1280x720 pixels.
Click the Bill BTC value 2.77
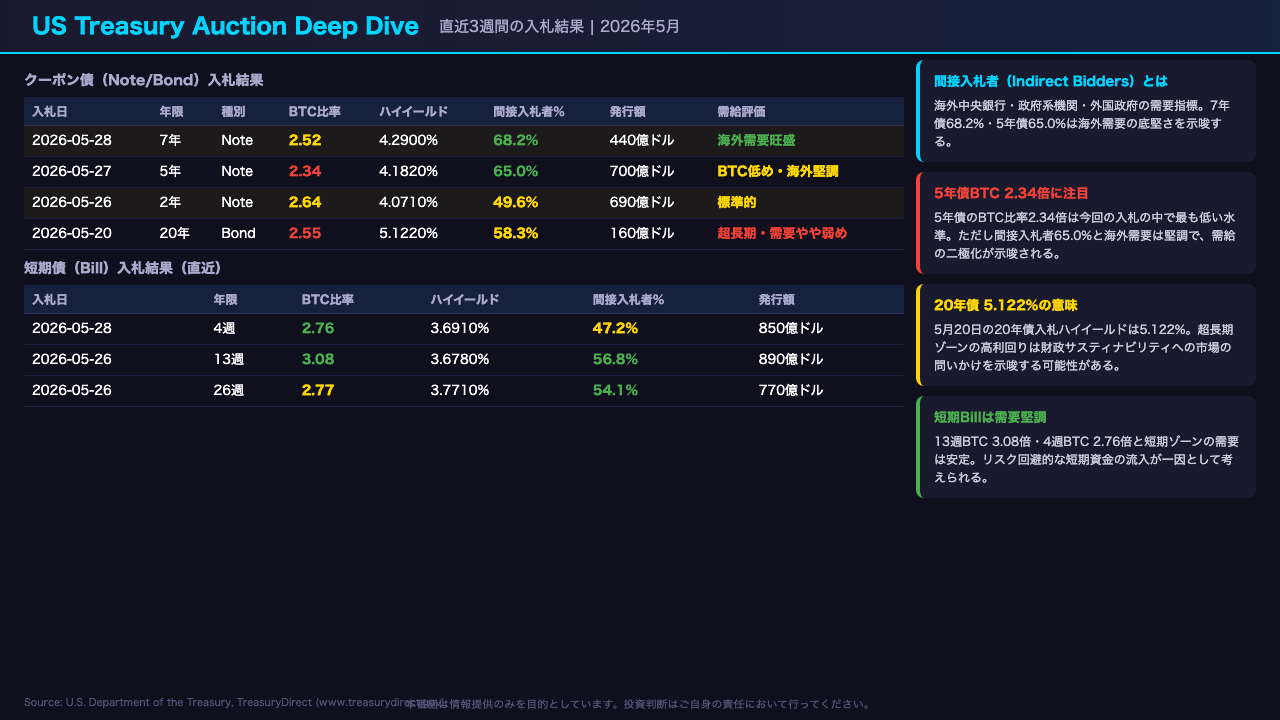point(318,390)
